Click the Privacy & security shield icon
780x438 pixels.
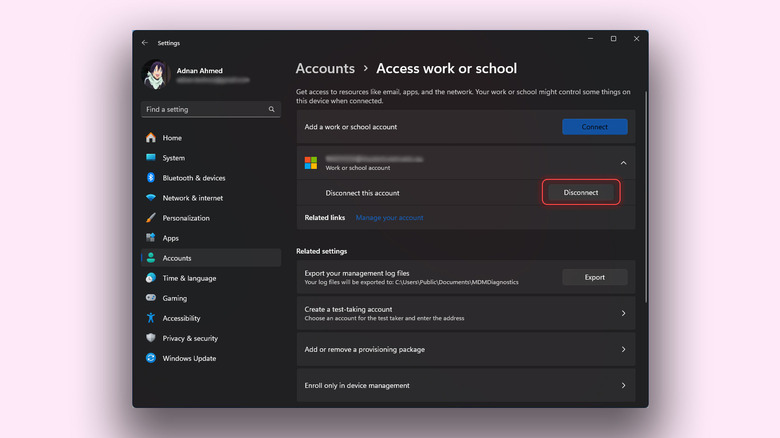click(151, 338)
